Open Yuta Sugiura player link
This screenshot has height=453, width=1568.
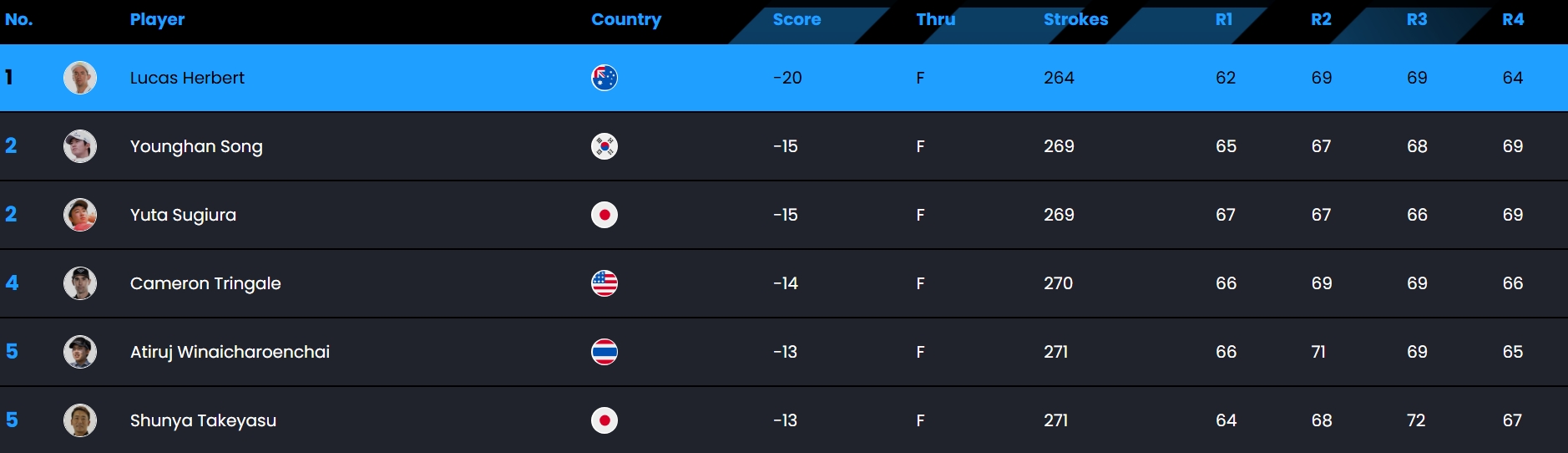(x=183, y=215)
